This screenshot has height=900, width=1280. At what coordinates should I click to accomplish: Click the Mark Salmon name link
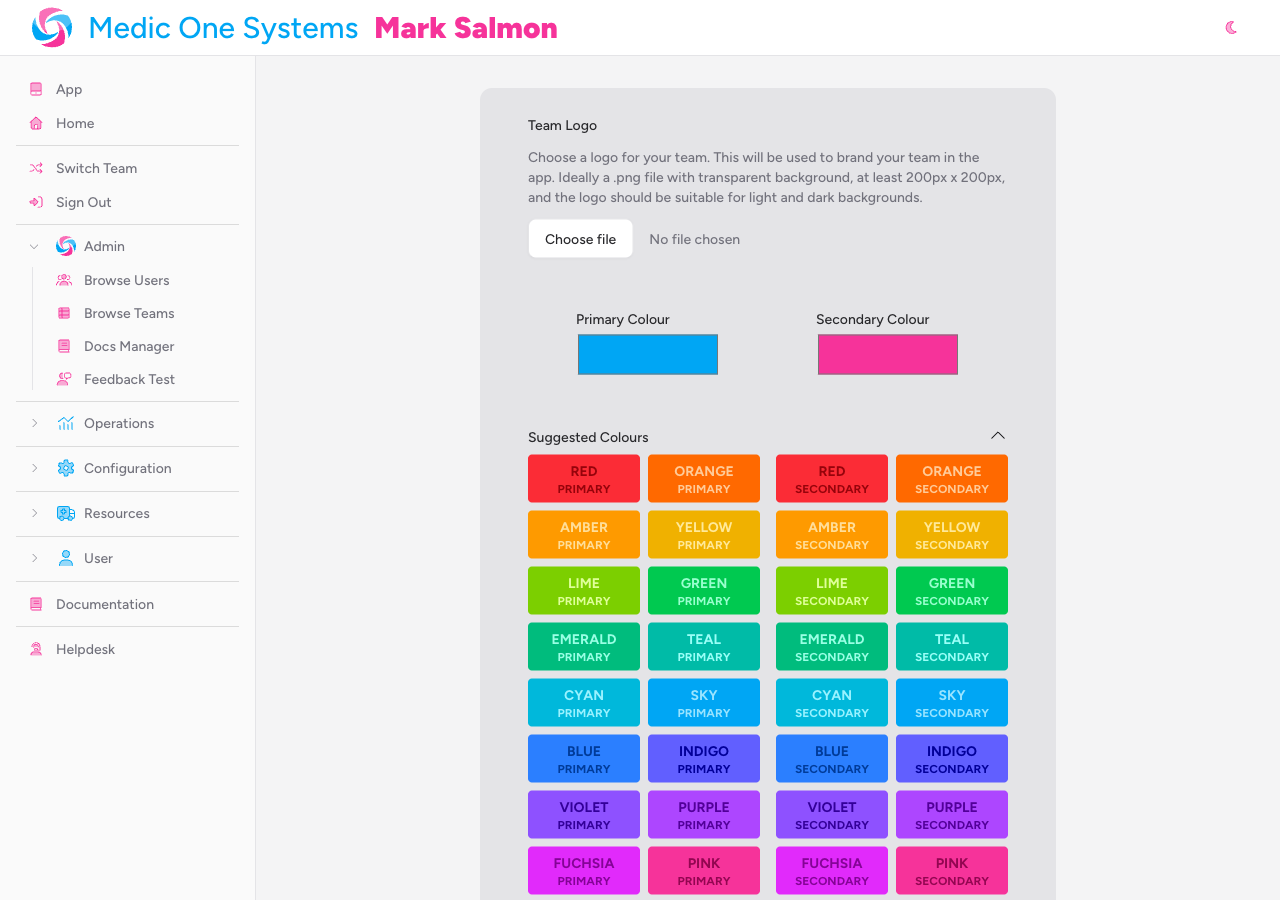(x=466, y=28)
